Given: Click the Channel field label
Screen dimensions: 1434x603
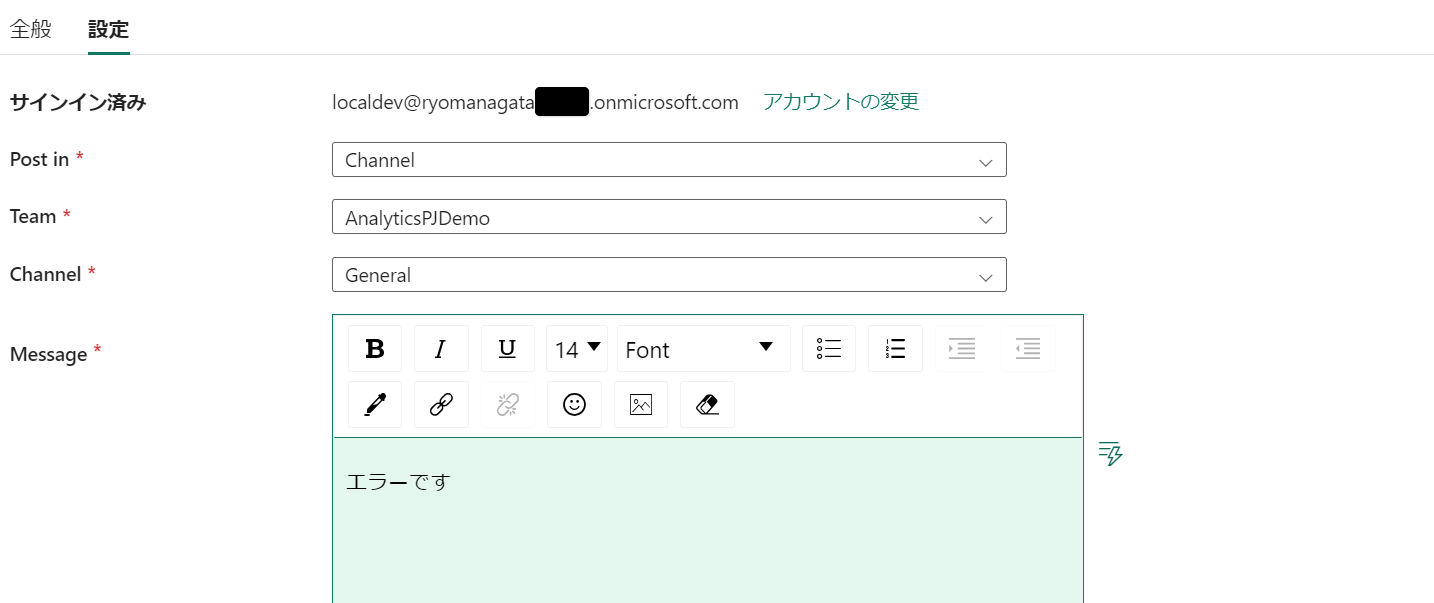Looking at the screenshot, I should (x=45, y=274).
